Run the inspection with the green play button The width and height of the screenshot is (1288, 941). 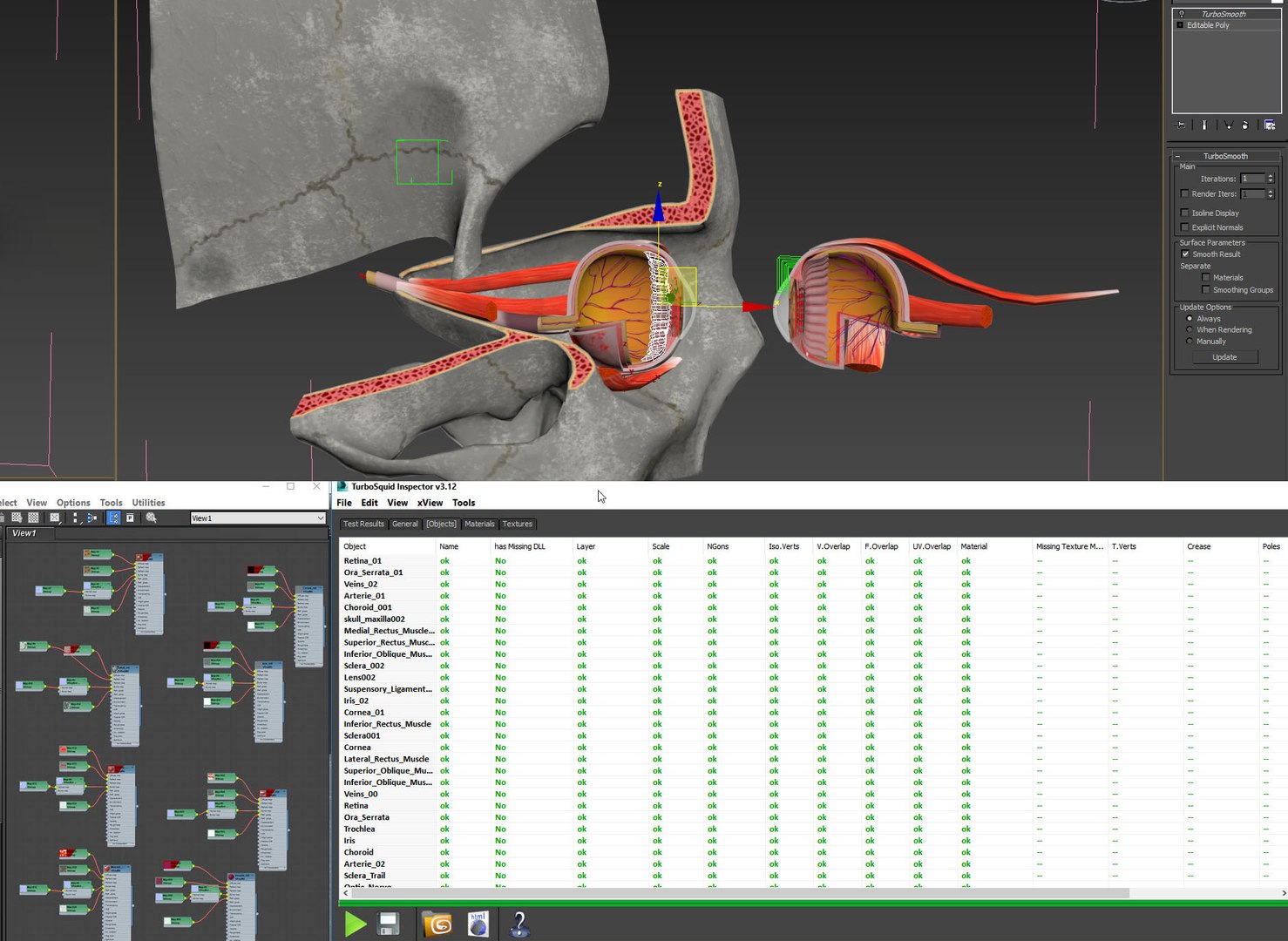pyautogui.click(x=355, y=924)
